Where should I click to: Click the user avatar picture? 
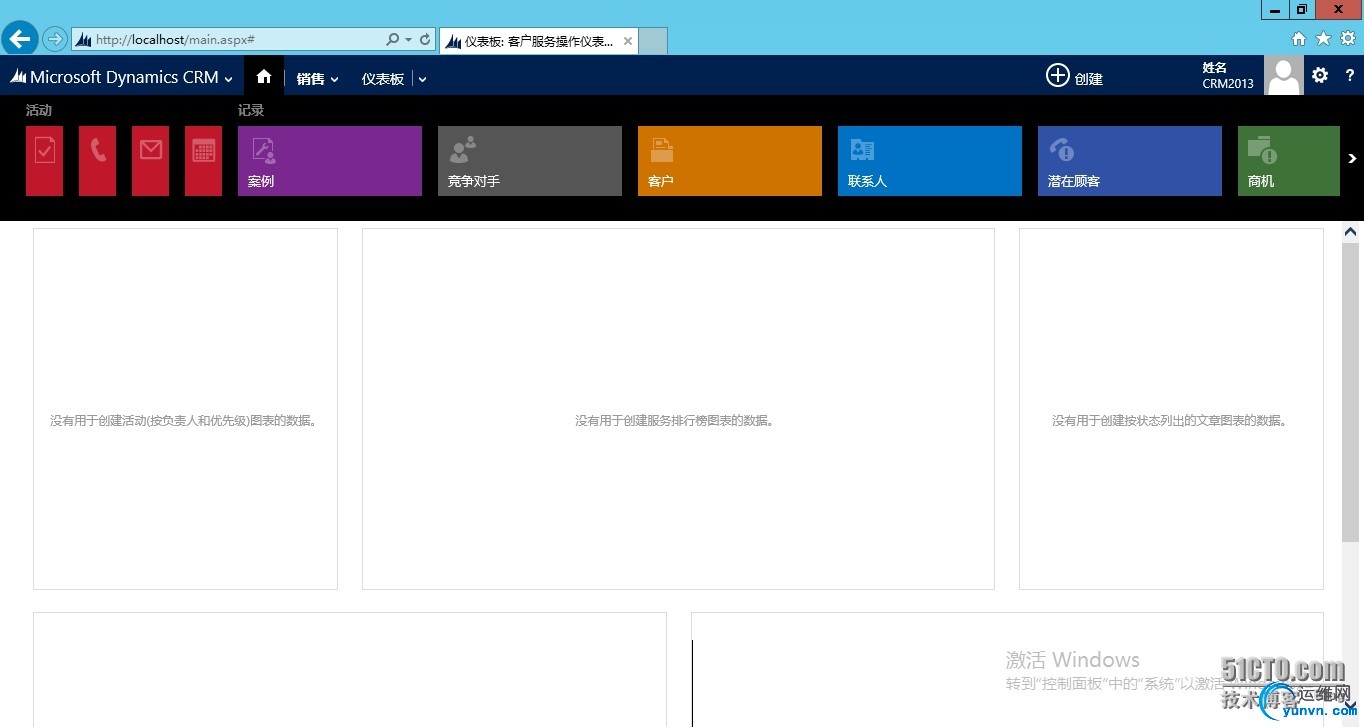(x=1284, y=76)
